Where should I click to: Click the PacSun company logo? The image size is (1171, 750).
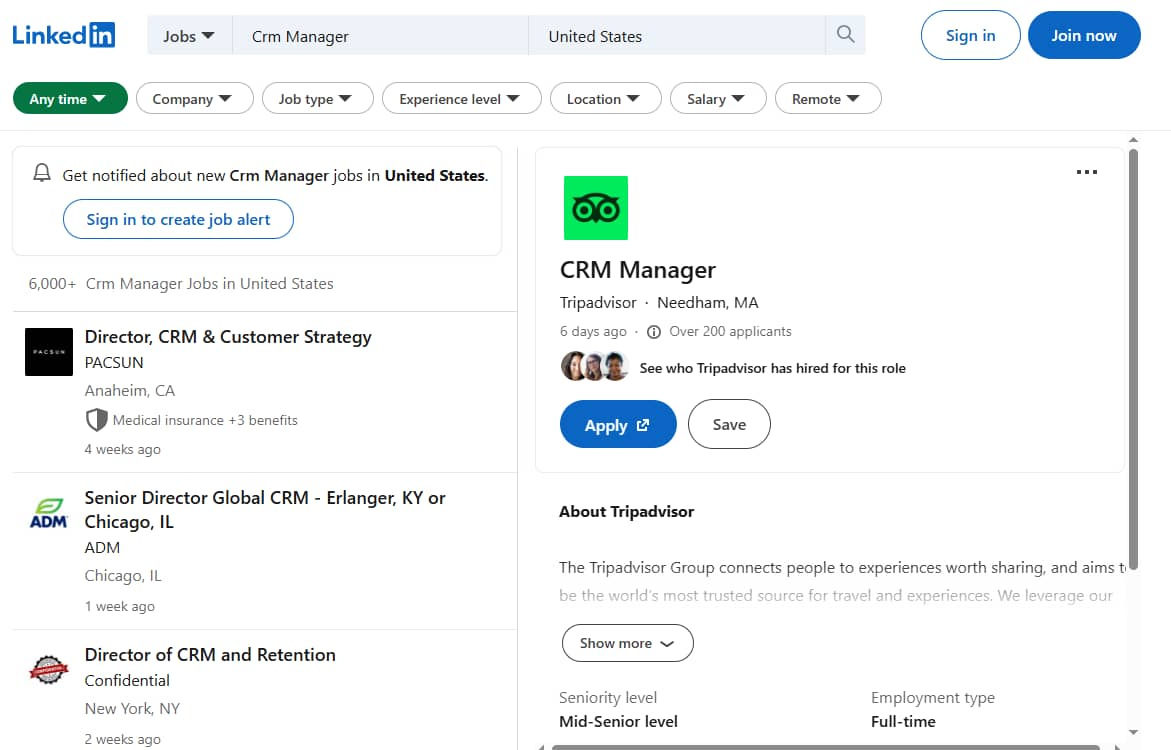[49, 352]
